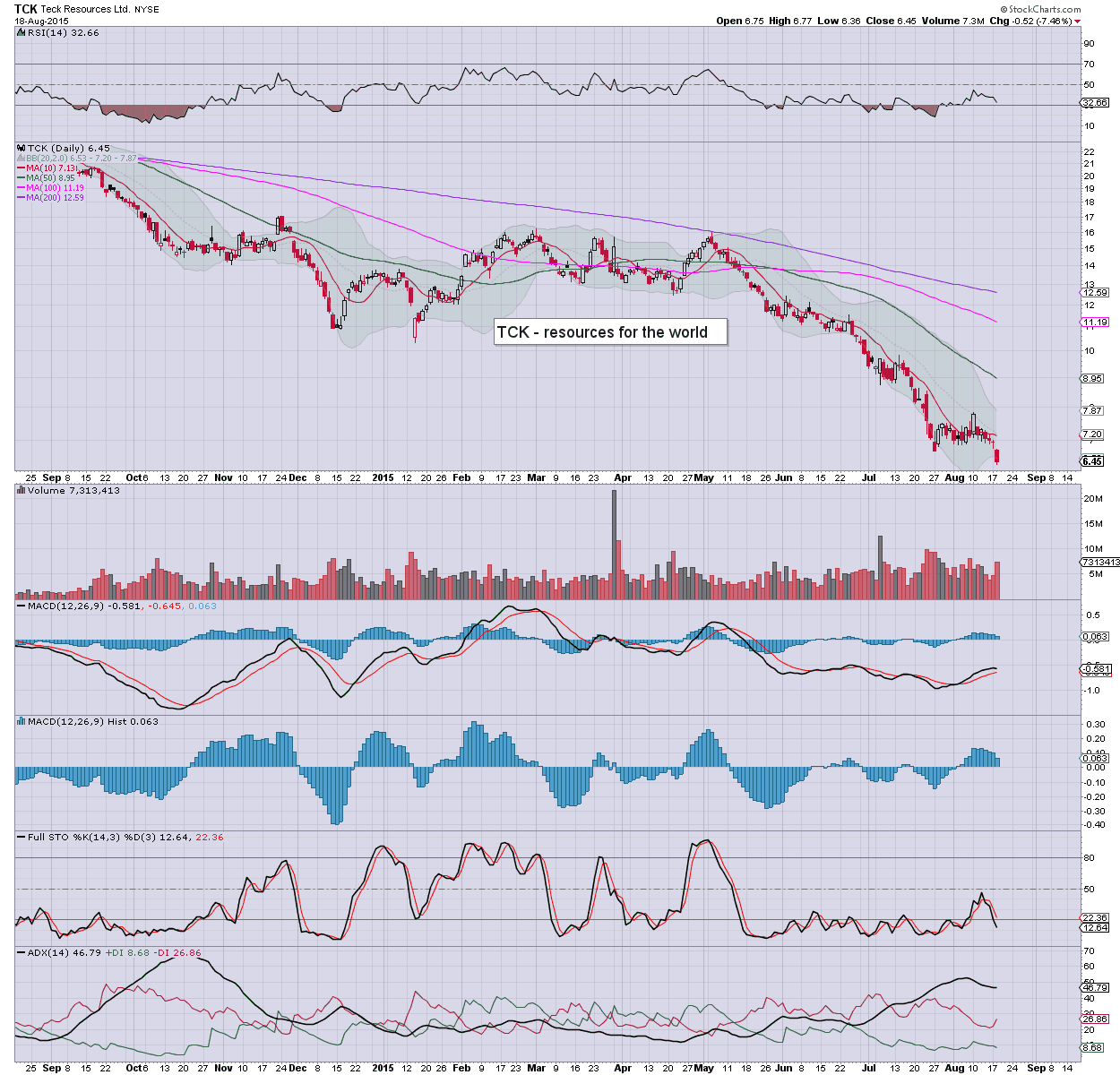
Task: Click the tall late-March volume spike bar
Action: (615, 544)
